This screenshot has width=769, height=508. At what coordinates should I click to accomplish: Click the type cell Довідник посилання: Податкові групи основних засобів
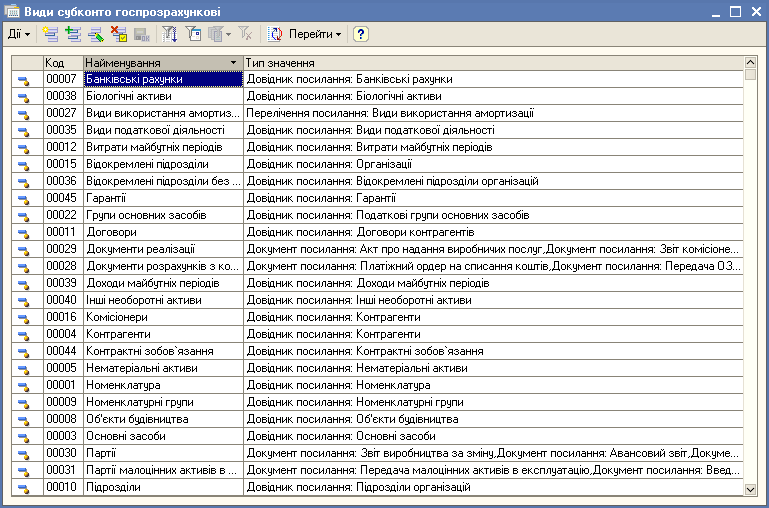(x=493, y=215)
